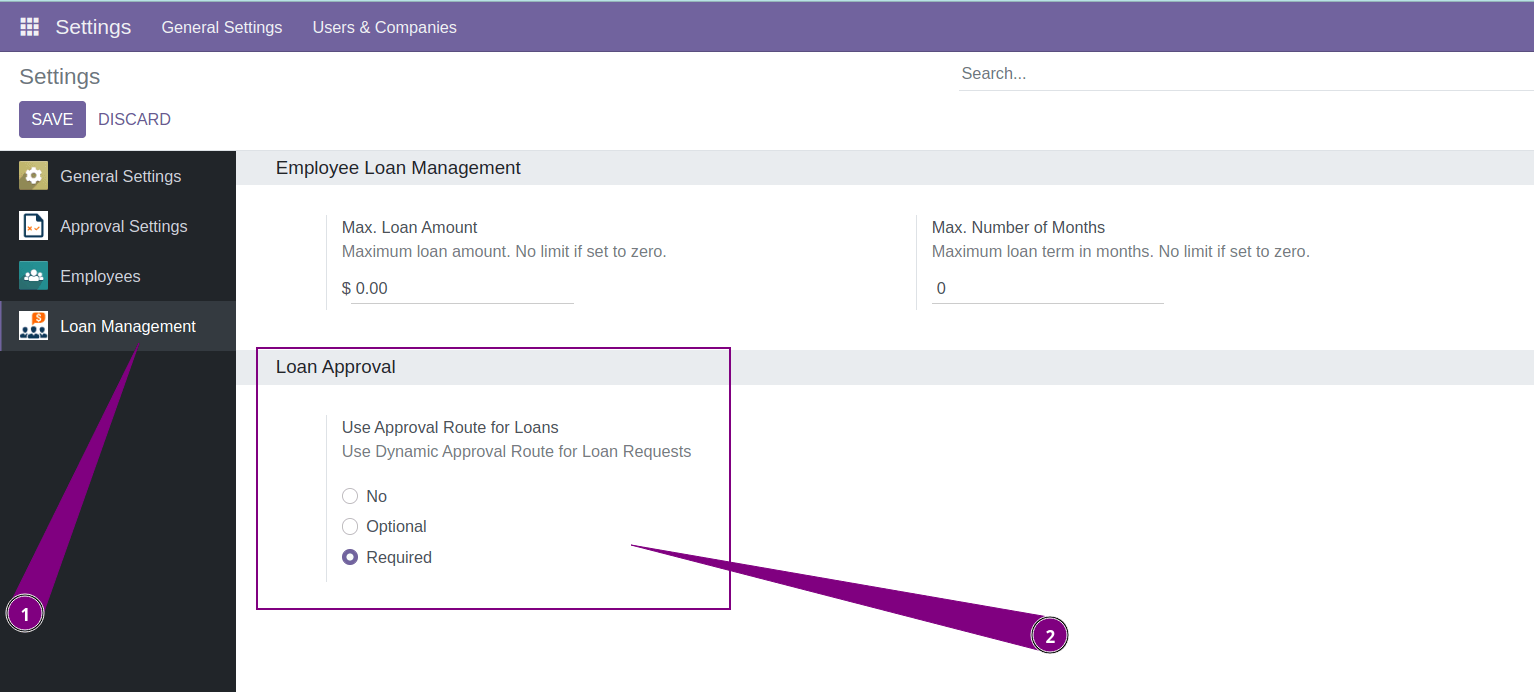Discard unsaved changes

coord(134,118)
